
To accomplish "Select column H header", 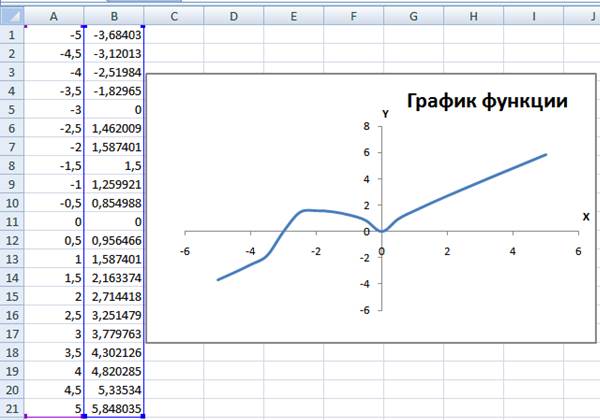I will click(474, 16).
